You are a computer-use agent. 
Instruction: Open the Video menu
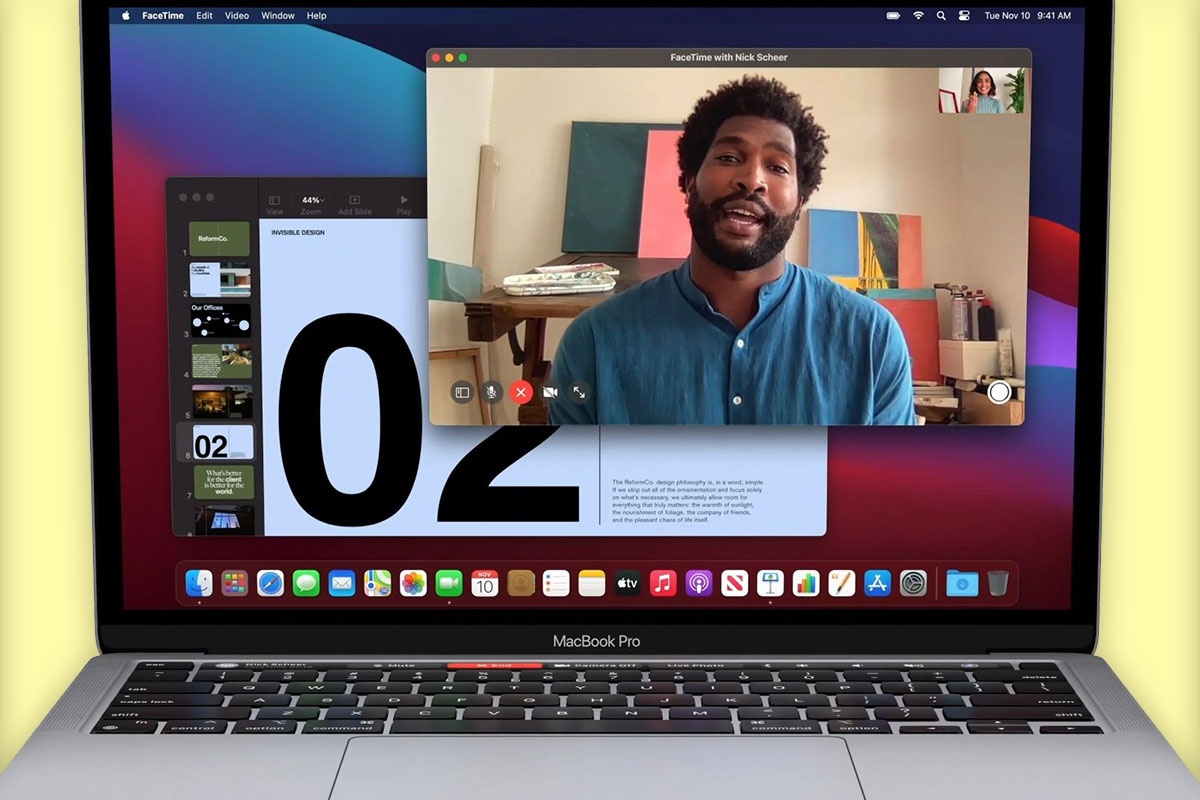[x=236, y=15]
